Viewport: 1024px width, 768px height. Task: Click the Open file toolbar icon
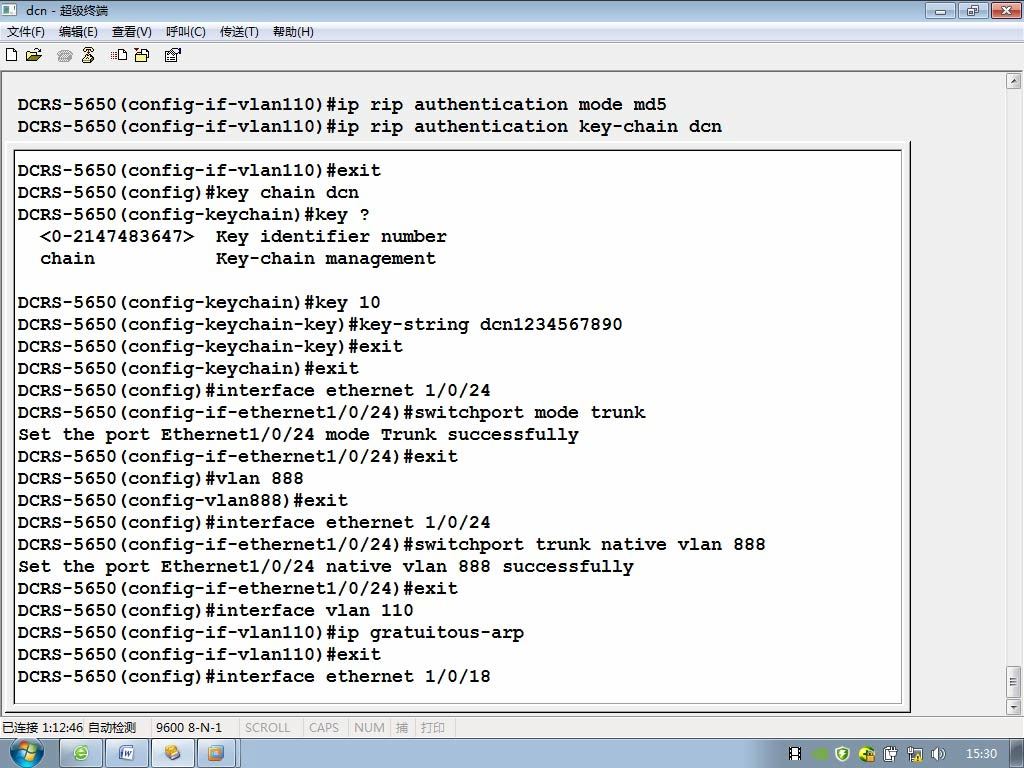click(34, 56)
